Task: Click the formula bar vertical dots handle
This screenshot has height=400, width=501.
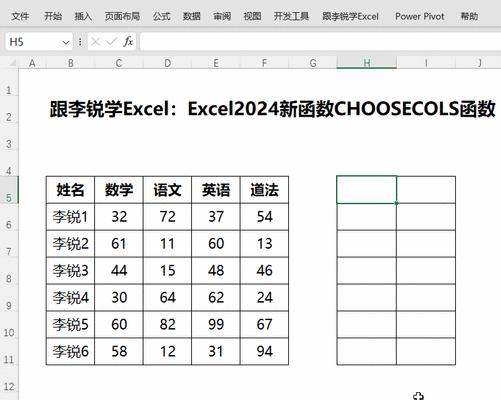Action: tap(80, 42)
